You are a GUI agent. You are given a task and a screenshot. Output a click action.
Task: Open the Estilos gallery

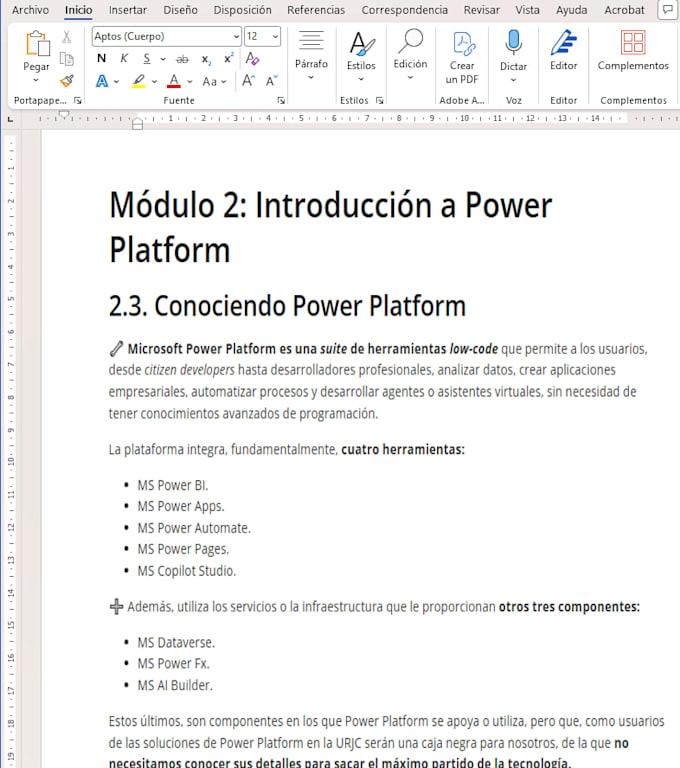point(361,56)
